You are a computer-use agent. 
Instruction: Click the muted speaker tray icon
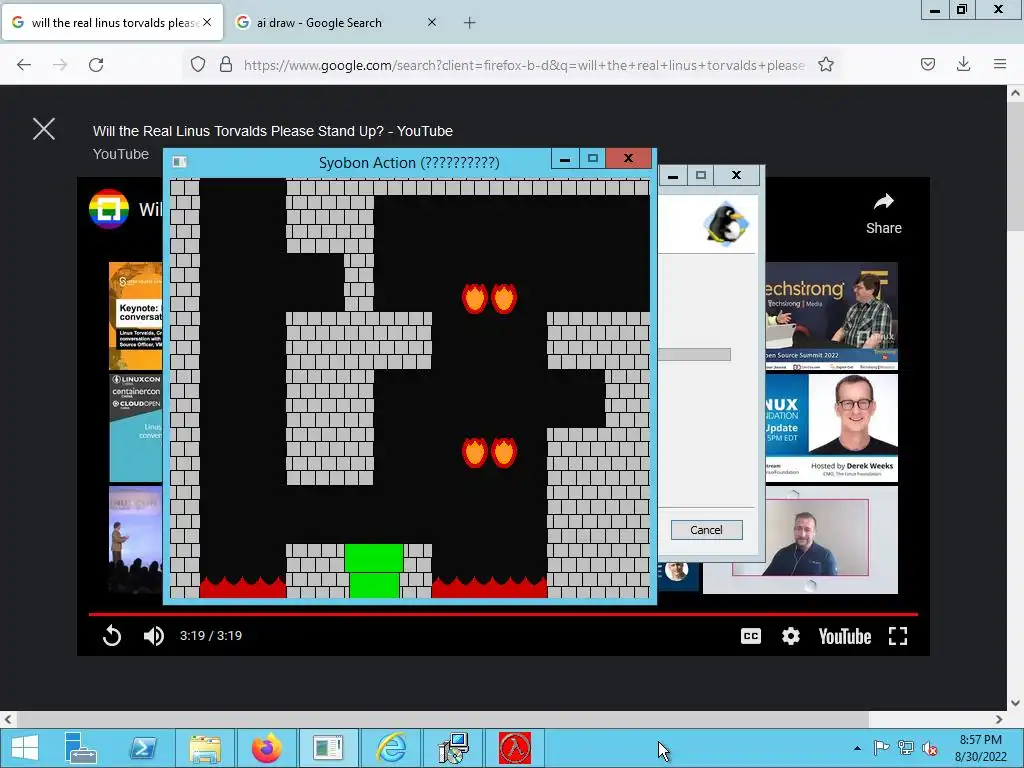coord(929,748)
